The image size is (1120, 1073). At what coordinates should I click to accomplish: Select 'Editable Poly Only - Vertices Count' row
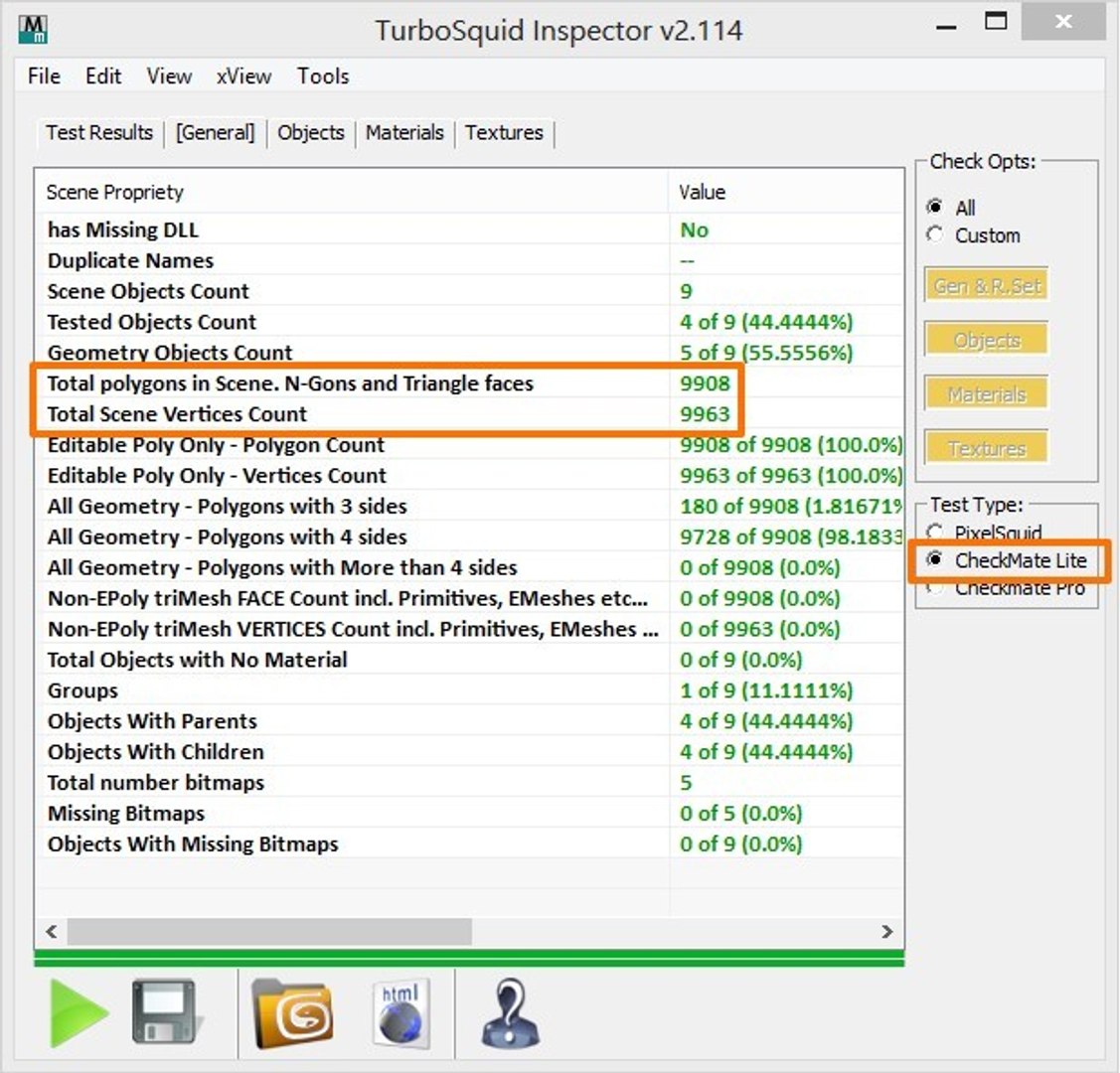pos(469,476)
